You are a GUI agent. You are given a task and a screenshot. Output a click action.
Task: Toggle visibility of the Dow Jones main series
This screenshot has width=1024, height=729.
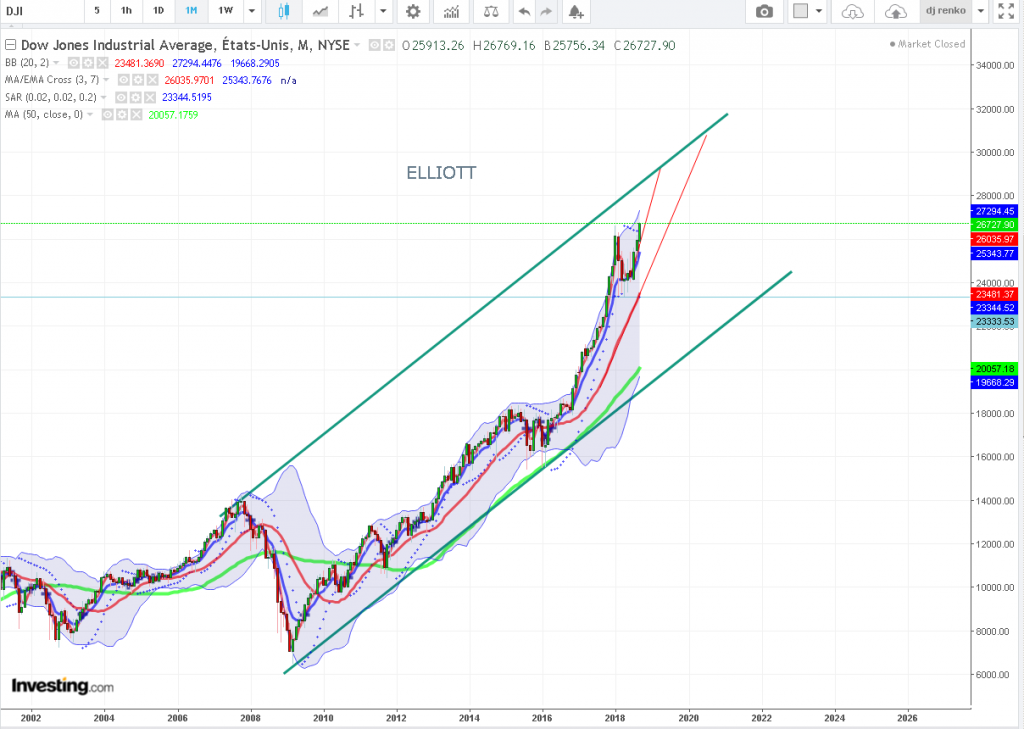tap(375, 45)
